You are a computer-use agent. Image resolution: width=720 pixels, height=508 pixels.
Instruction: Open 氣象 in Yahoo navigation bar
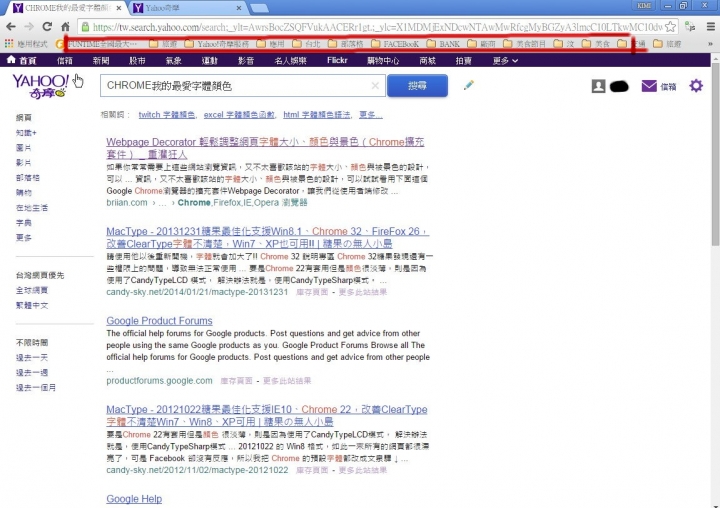click(173, 60)
